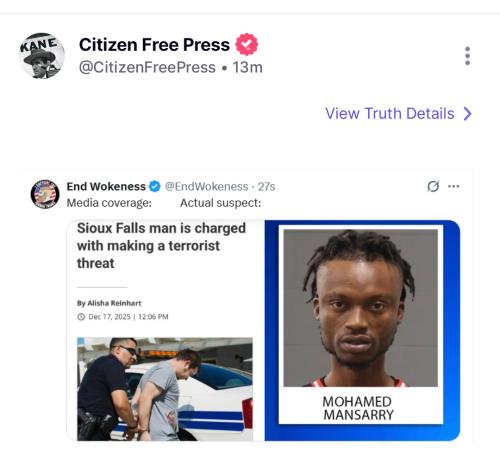Open the View Truth Details link
This screenshot has width=500, height=463.
(x=398, y=114)
